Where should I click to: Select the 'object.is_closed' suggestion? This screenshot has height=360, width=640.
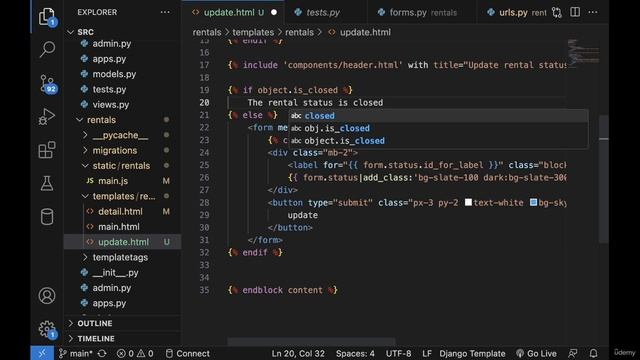pyautogui.click(x=438, y=141)
